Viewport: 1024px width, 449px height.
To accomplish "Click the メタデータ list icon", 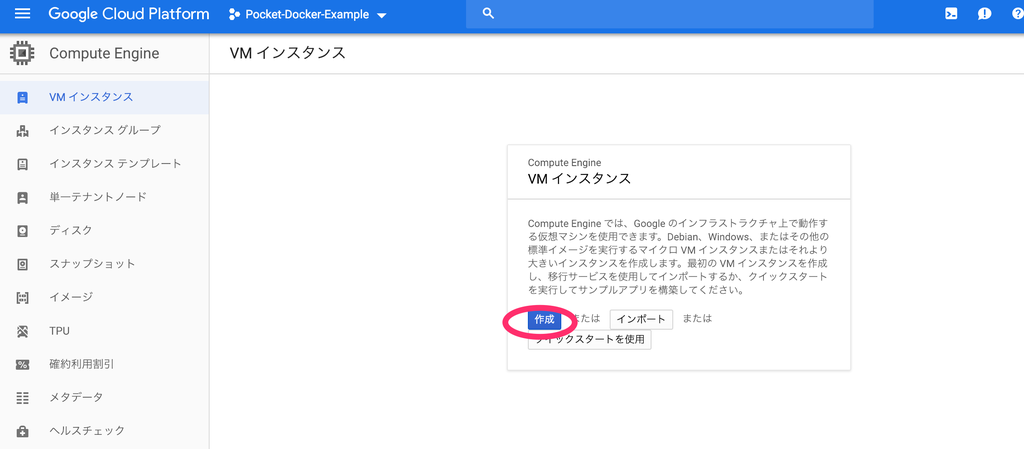I will tap(22, 398).
